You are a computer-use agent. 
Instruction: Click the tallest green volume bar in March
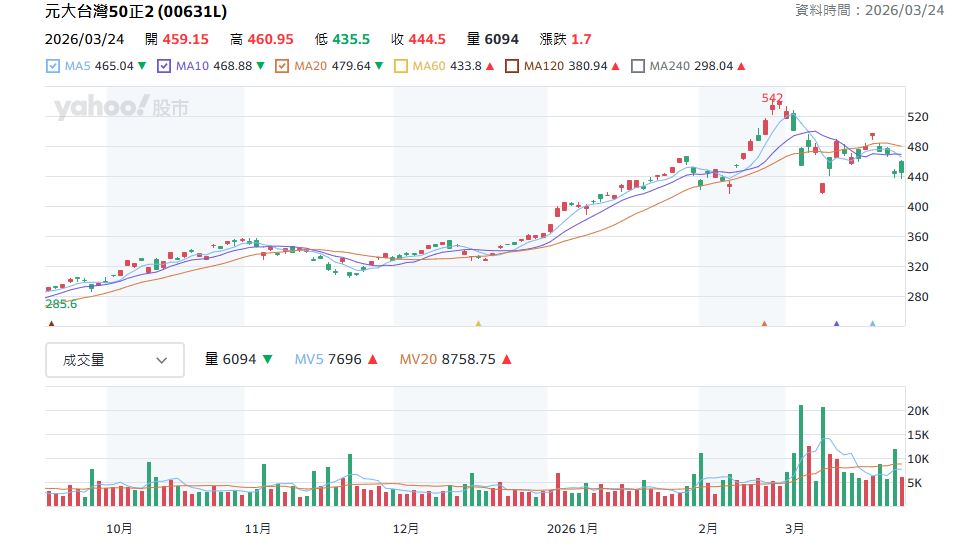(x=801, y=456)
